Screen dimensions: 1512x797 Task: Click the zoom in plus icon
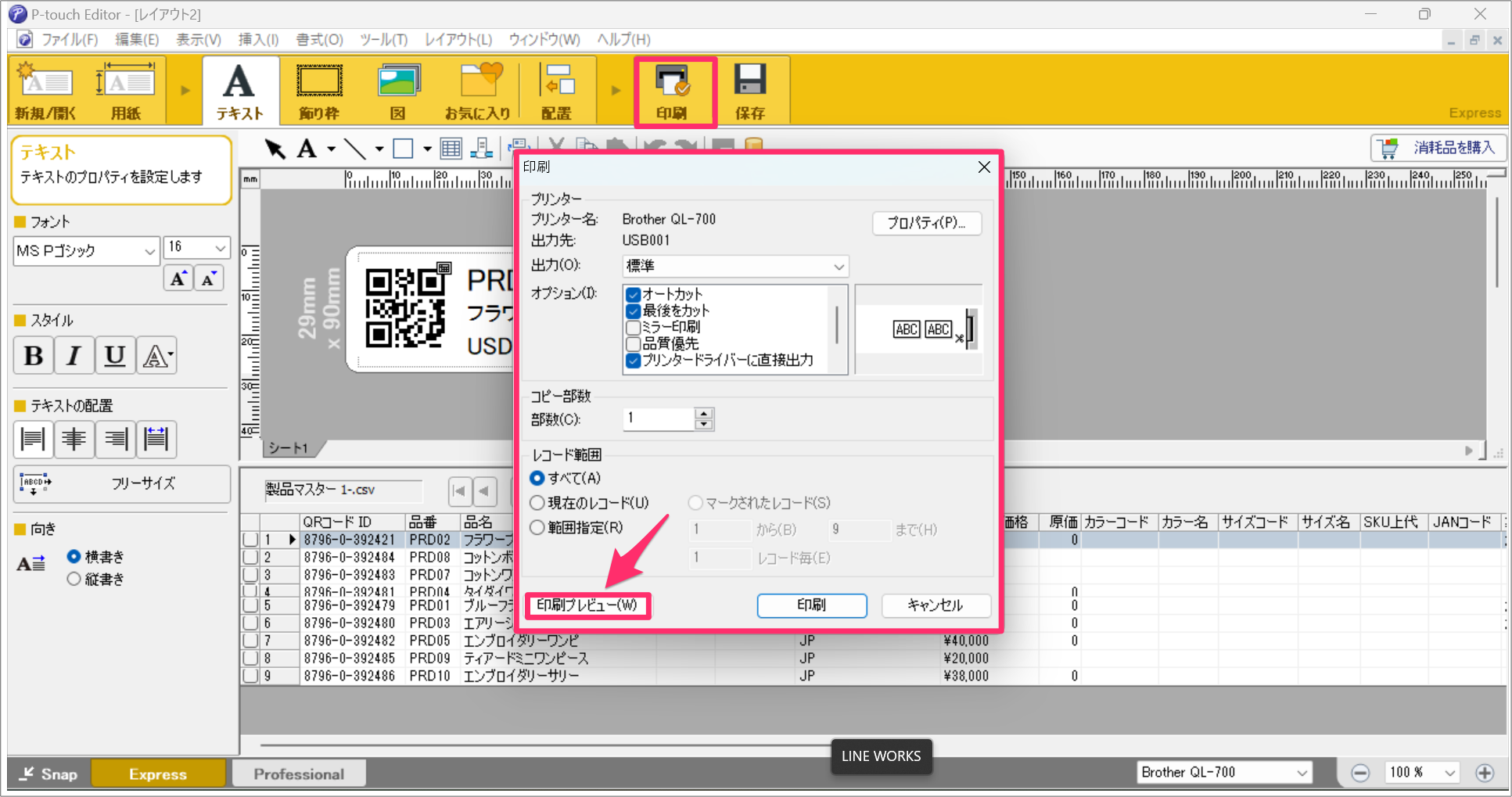(1485, 773)
